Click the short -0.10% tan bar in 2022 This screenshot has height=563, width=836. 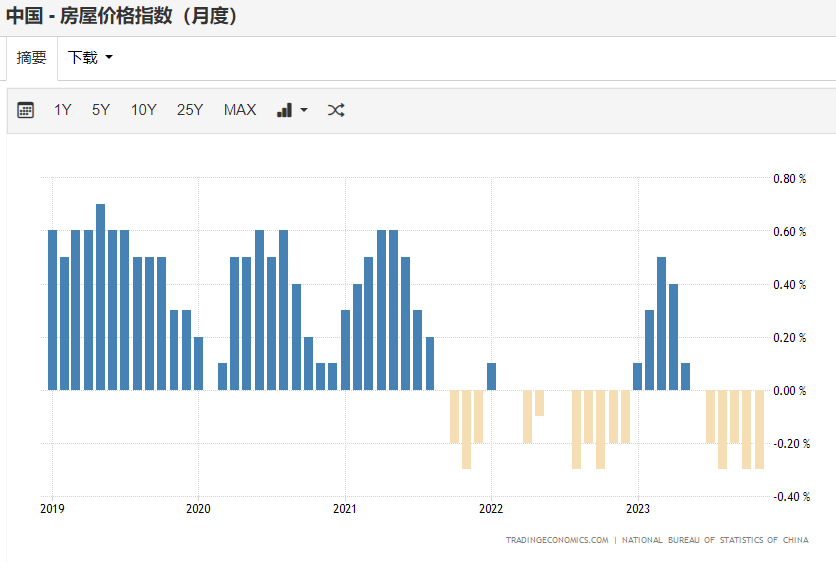tap(540, 403)
